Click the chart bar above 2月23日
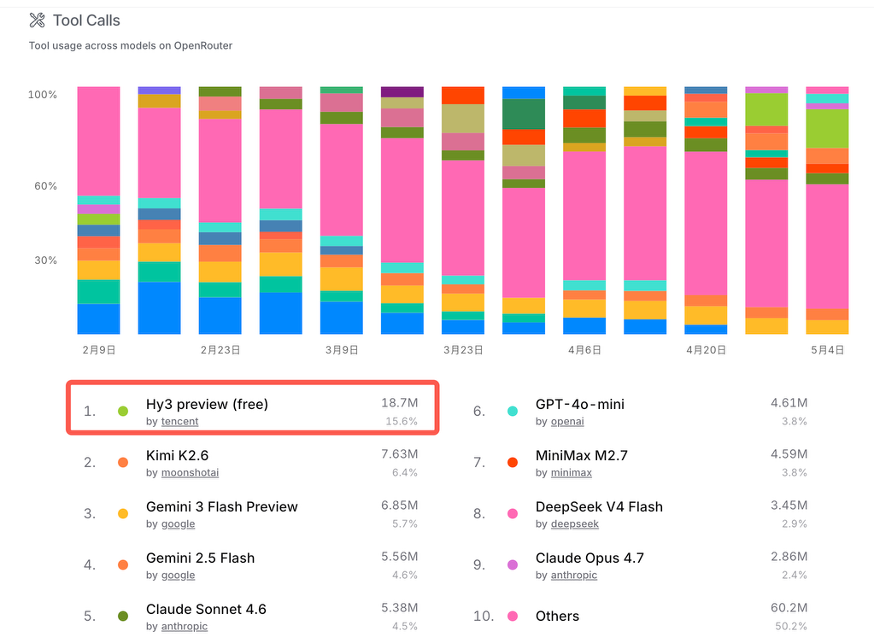The height and width of the screenshot is (644, 874). coord(220,210)
